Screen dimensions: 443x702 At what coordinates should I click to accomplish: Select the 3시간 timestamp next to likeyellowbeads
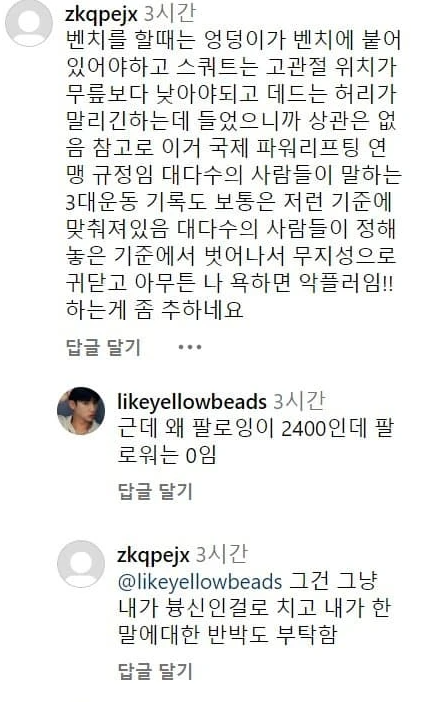click(299, 401)
